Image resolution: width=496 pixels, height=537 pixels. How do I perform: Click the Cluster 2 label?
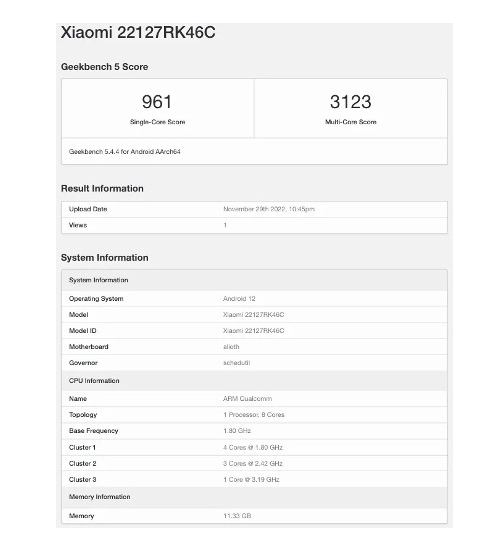[x=83, y=464]
